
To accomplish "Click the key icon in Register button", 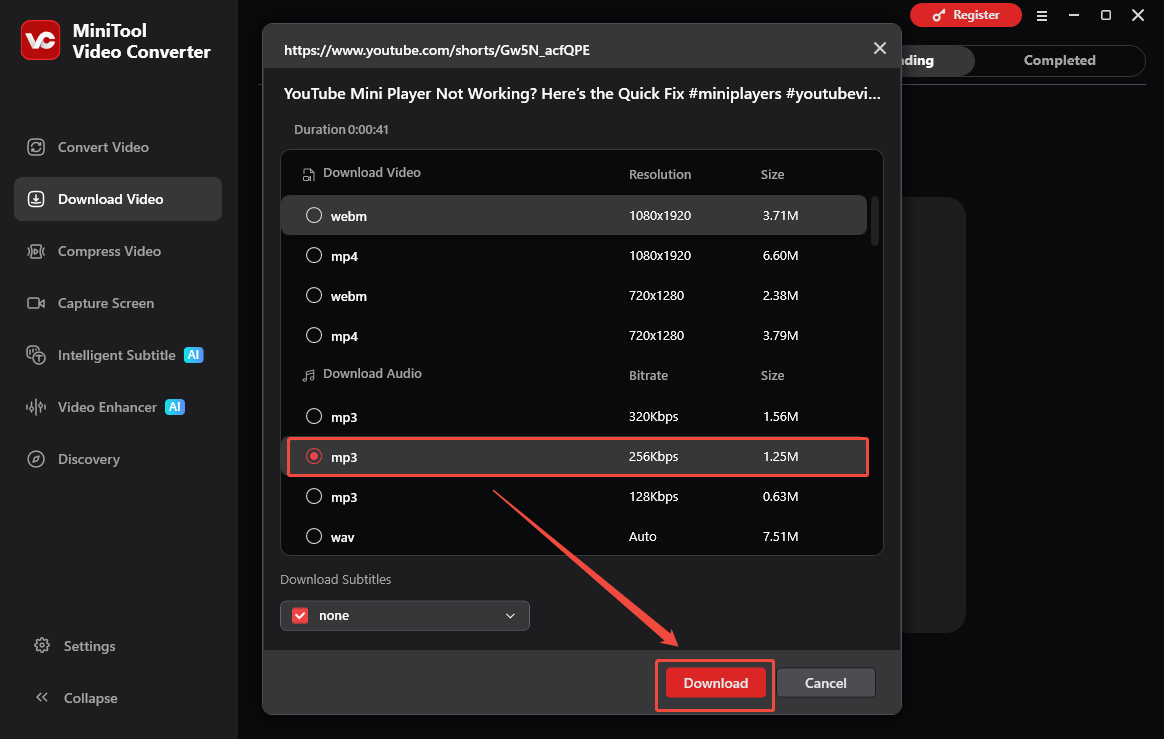I will tap(939, 15).
